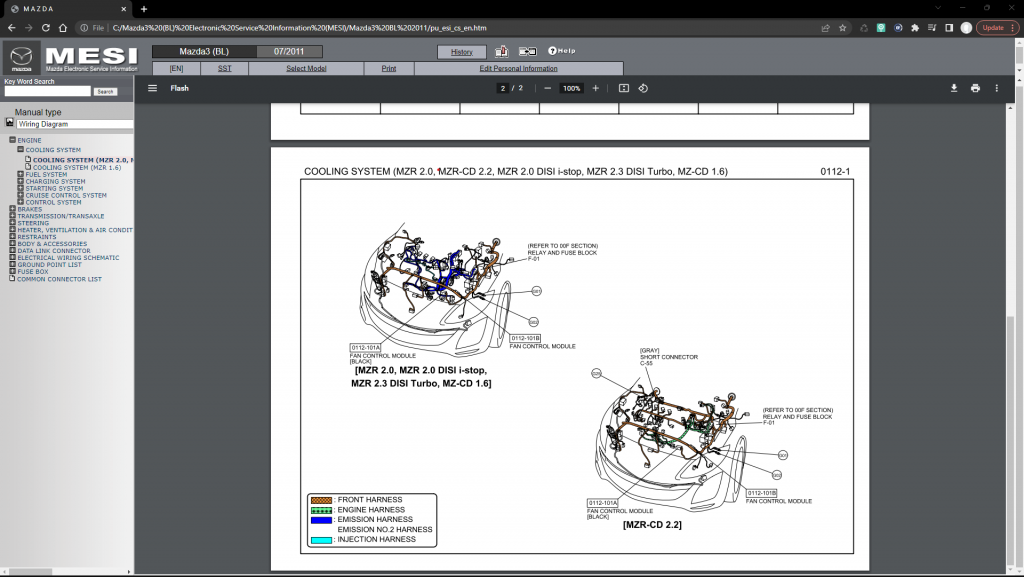Open the viewer's three-dot more options menu

(x=996, y=88)
